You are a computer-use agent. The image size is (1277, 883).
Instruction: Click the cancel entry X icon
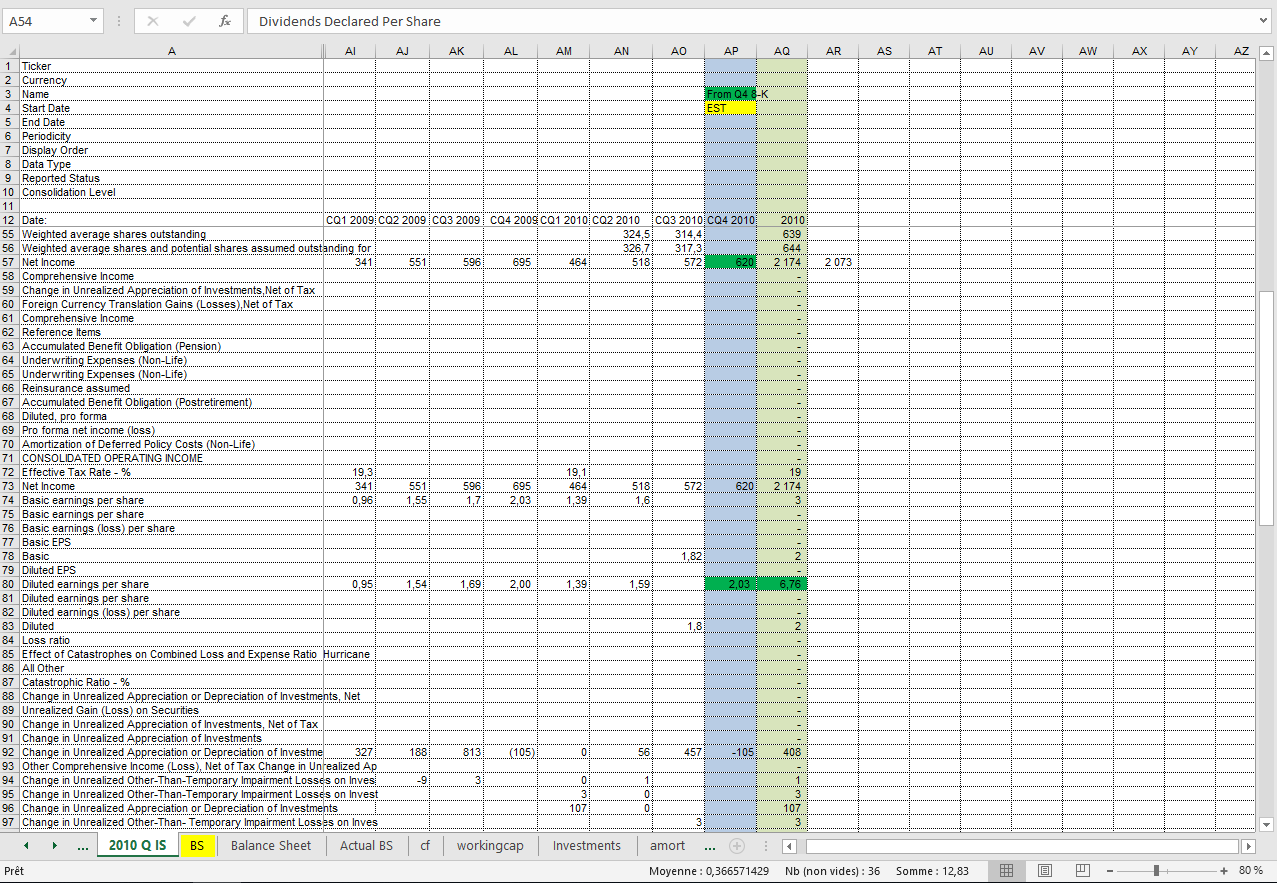[152, 21]
